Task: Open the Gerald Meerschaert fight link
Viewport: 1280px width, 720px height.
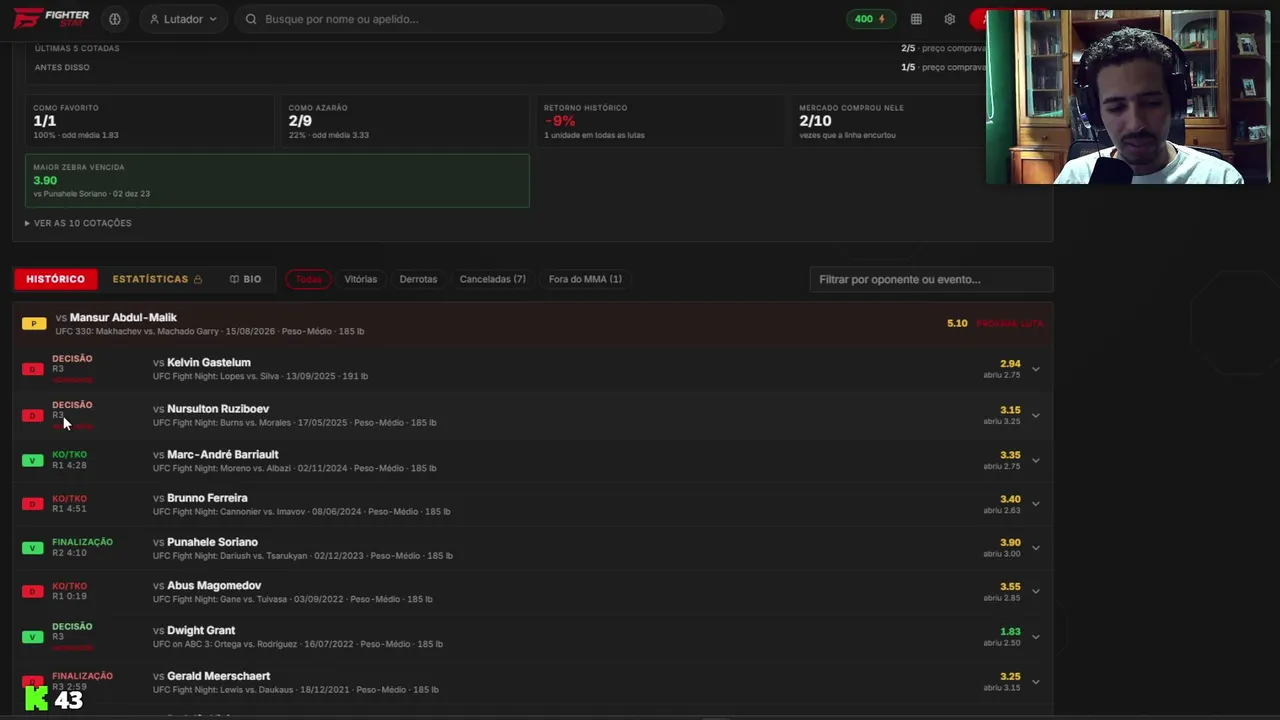Action: [x=218, y=676]
